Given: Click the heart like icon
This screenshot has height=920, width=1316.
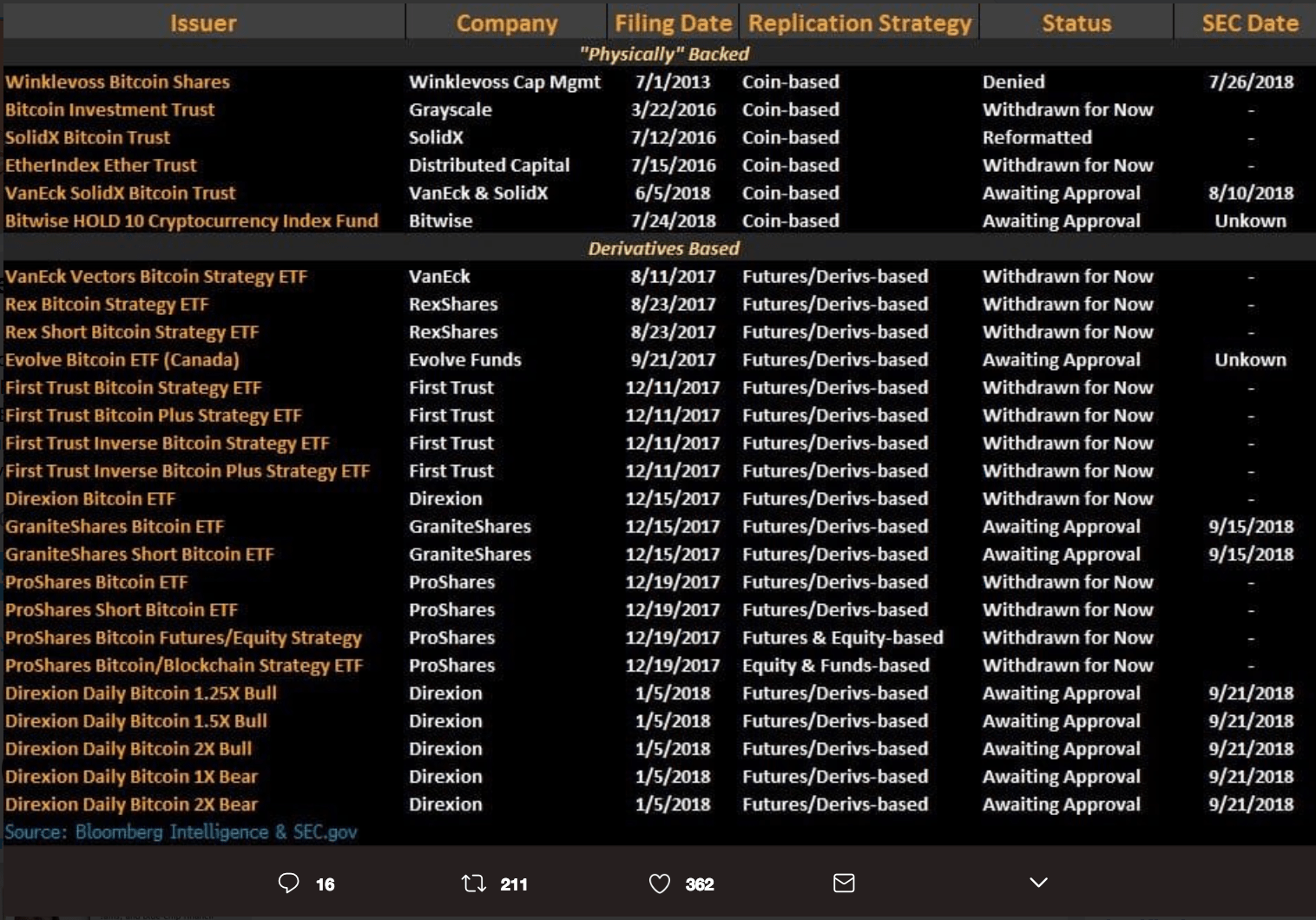Looking at the screenshot, I should tap(660, 884).
